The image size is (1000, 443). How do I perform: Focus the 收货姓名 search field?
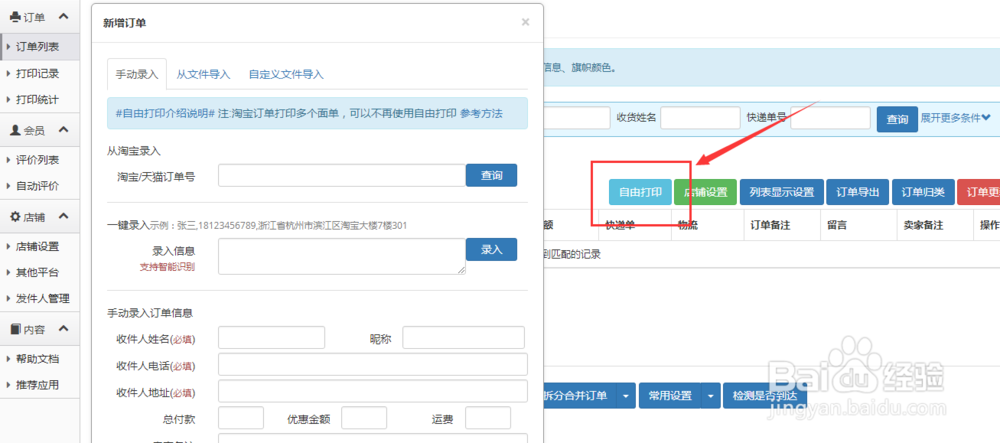700,118
